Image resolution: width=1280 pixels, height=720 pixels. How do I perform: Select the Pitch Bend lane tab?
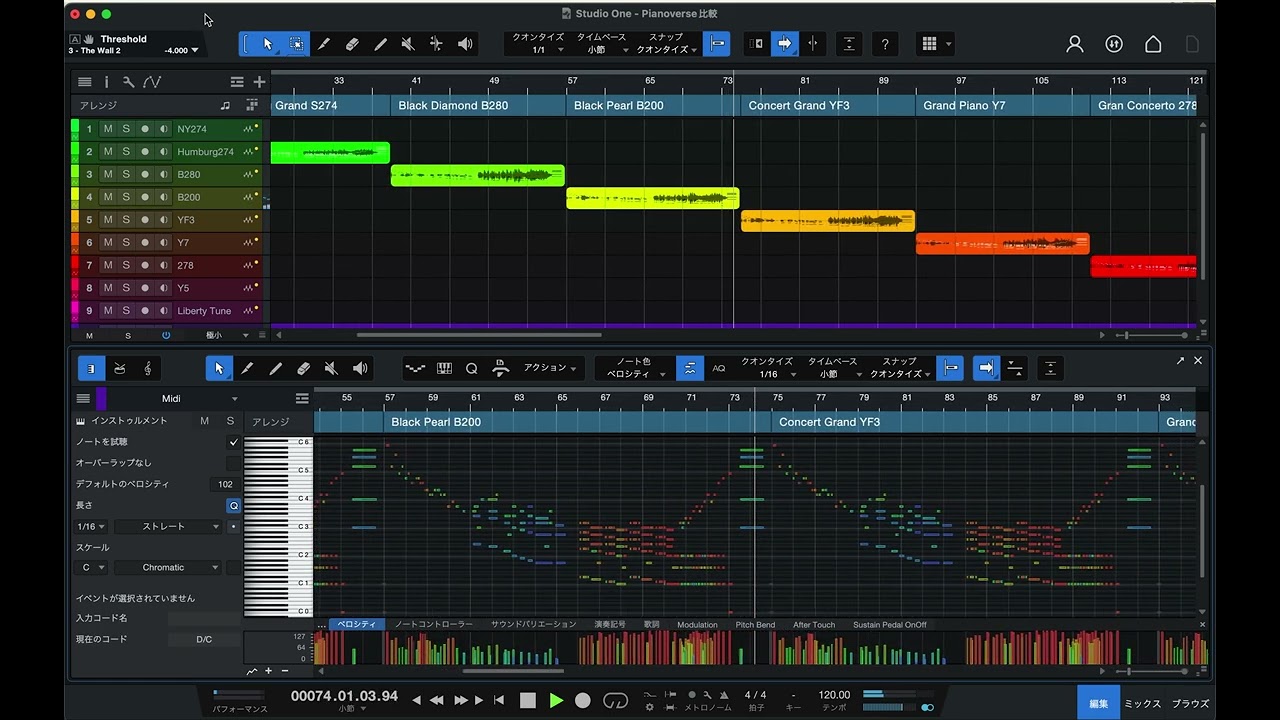[x=755, y=625]
